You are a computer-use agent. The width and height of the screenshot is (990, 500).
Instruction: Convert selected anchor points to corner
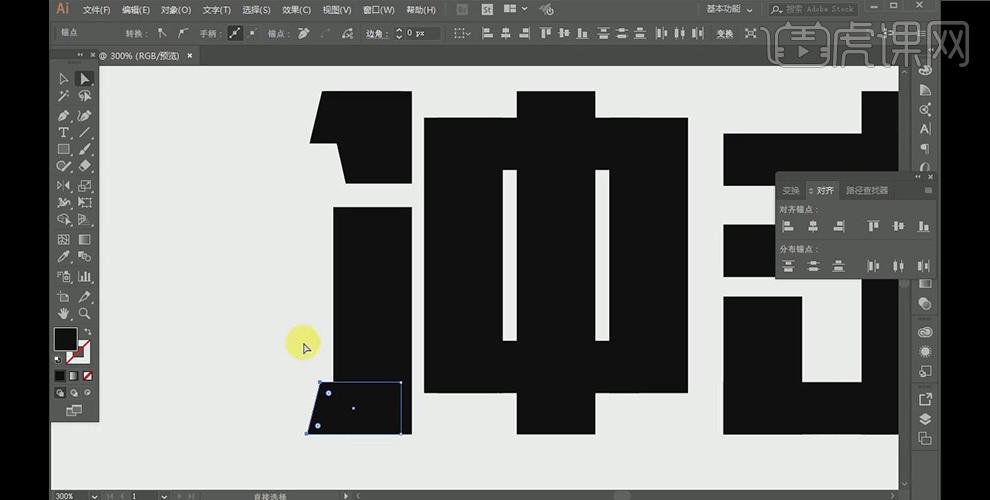pyautogui.click(x=163, y=33)
